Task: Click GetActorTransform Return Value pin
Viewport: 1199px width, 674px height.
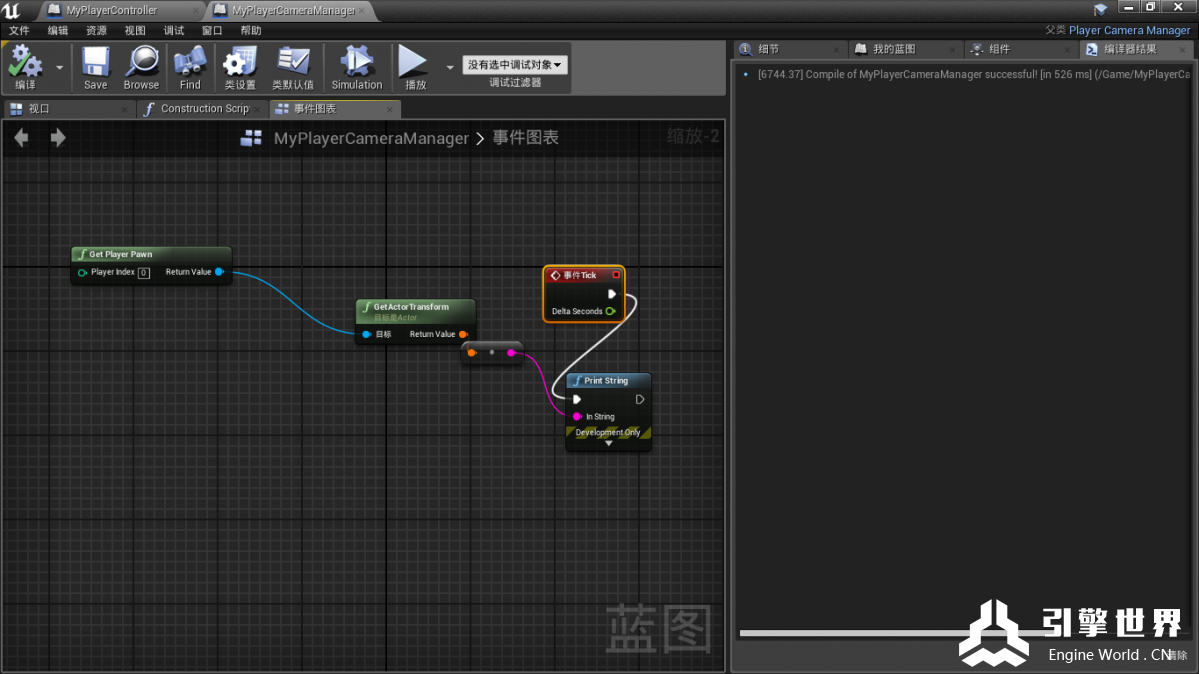Action: pos(463,334)
